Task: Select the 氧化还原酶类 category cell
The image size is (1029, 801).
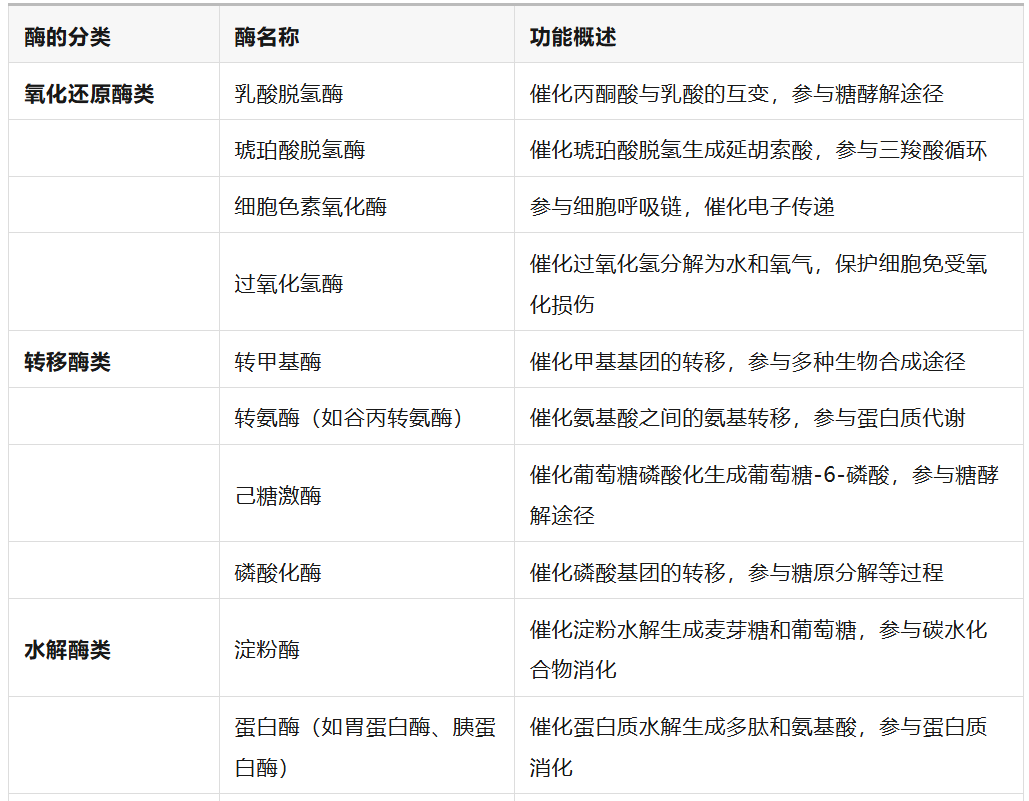Action: click(89, 94)
